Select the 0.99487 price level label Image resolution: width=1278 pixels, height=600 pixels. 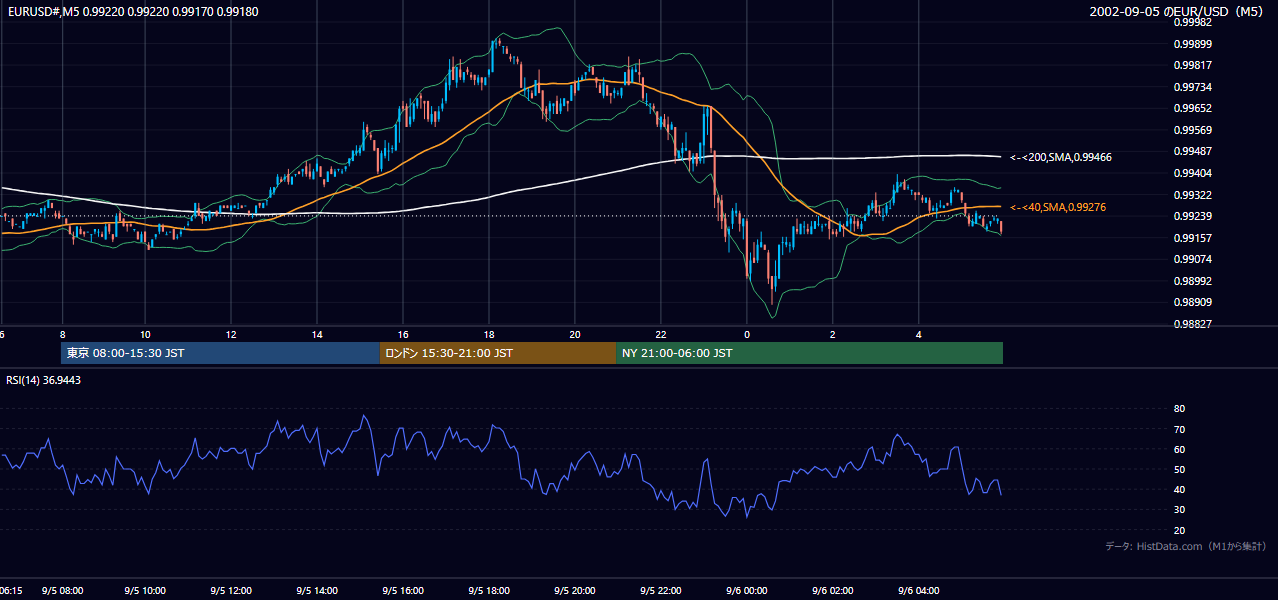point(1192,151)
